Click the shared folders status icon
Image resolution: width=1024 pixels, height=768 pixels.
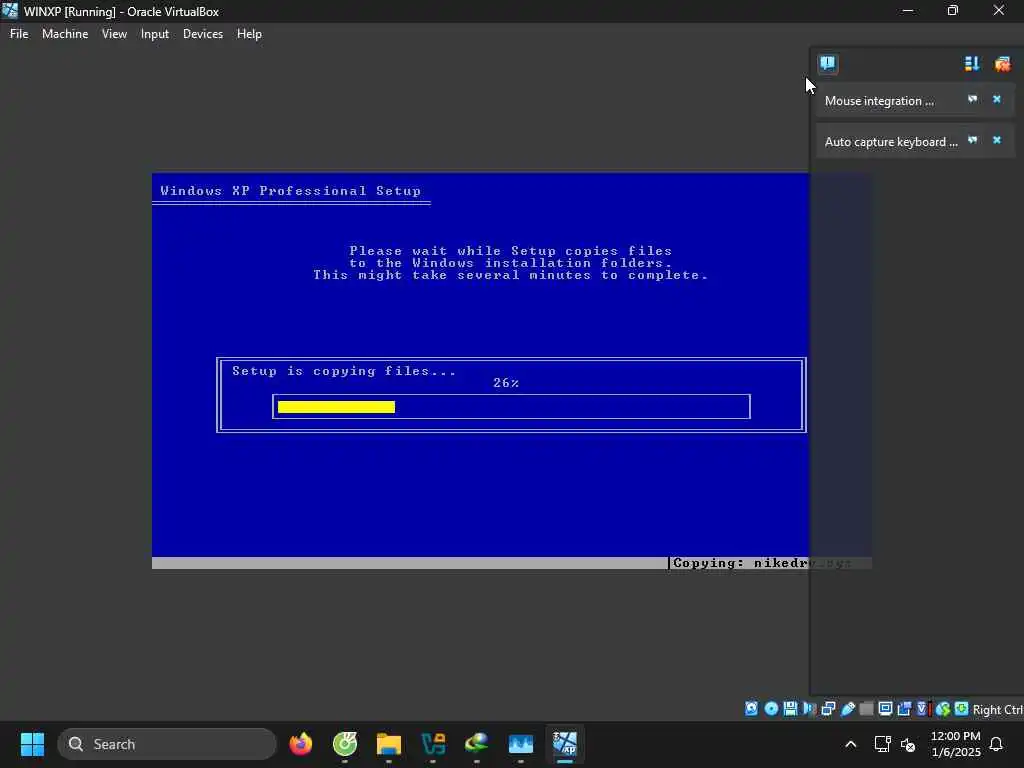(x=867, y=709)
